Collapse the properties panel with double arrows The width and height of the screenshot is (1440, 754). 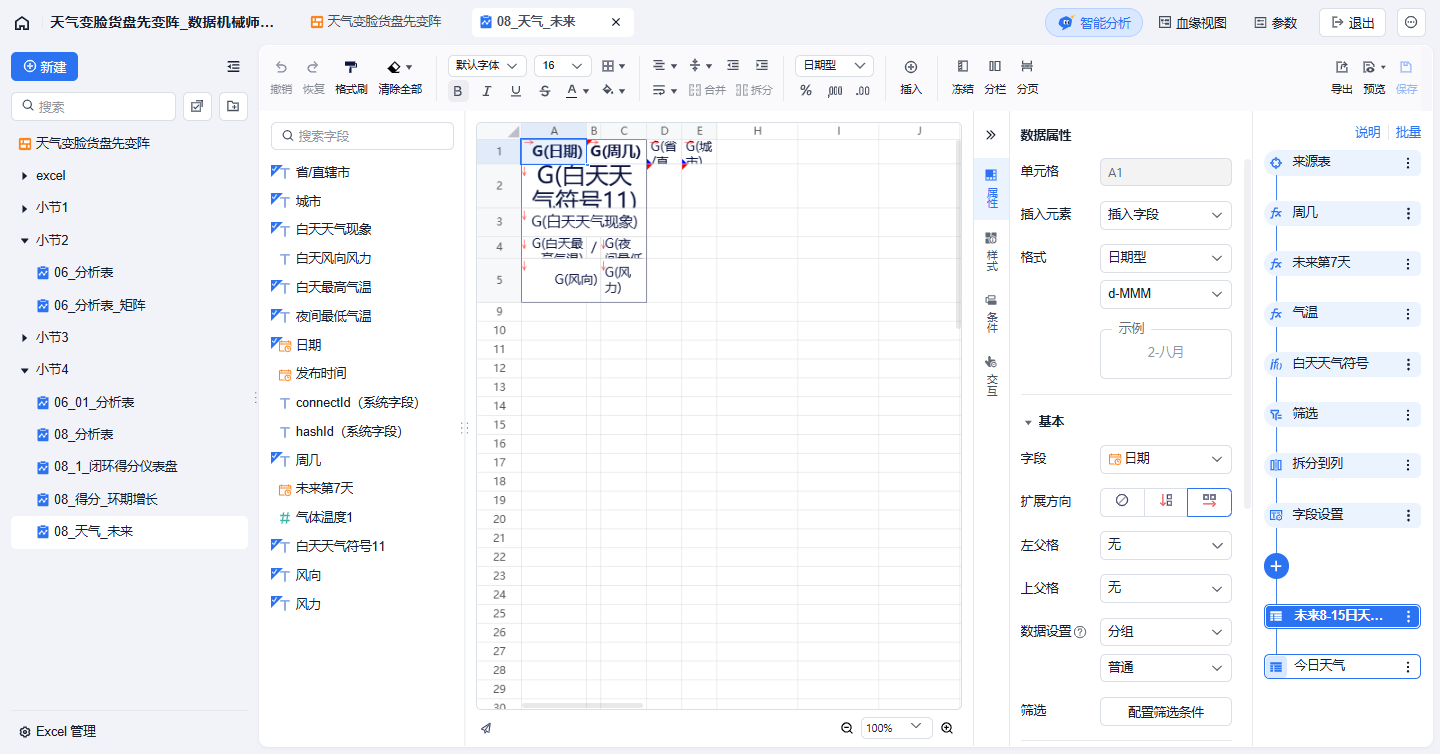[x=991, y=135]
